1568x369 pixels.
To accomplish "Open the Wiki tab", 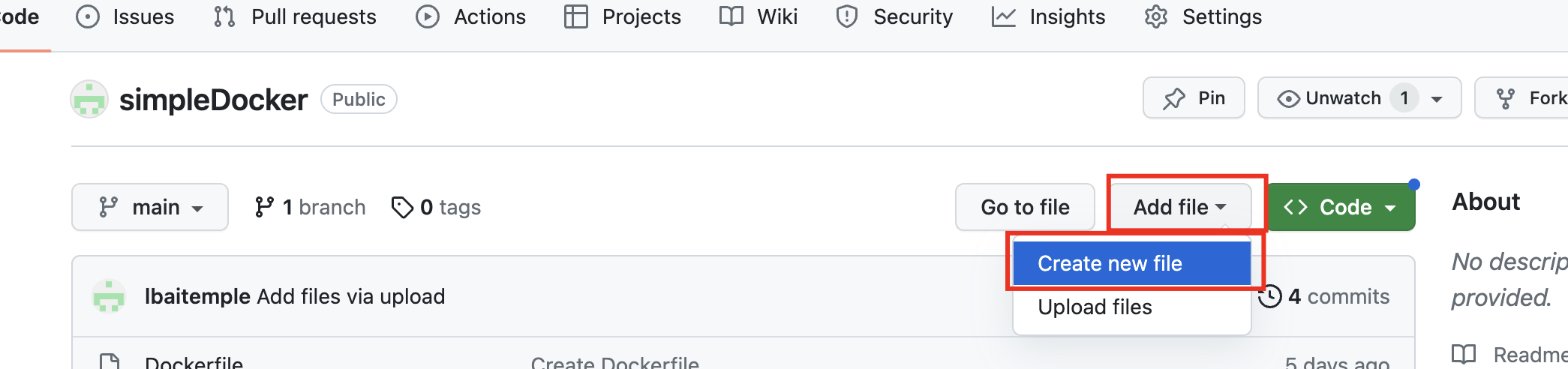I will point(758,16).
